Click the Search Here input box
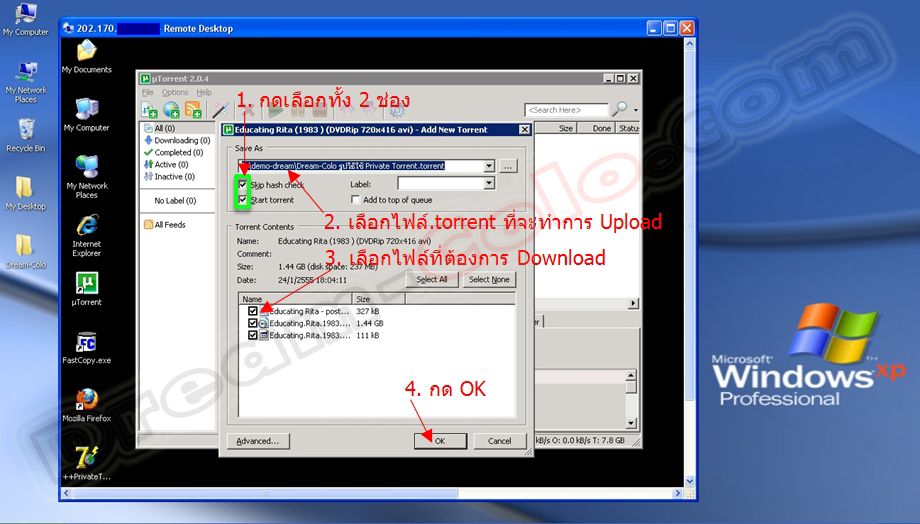 coord(566,110)
